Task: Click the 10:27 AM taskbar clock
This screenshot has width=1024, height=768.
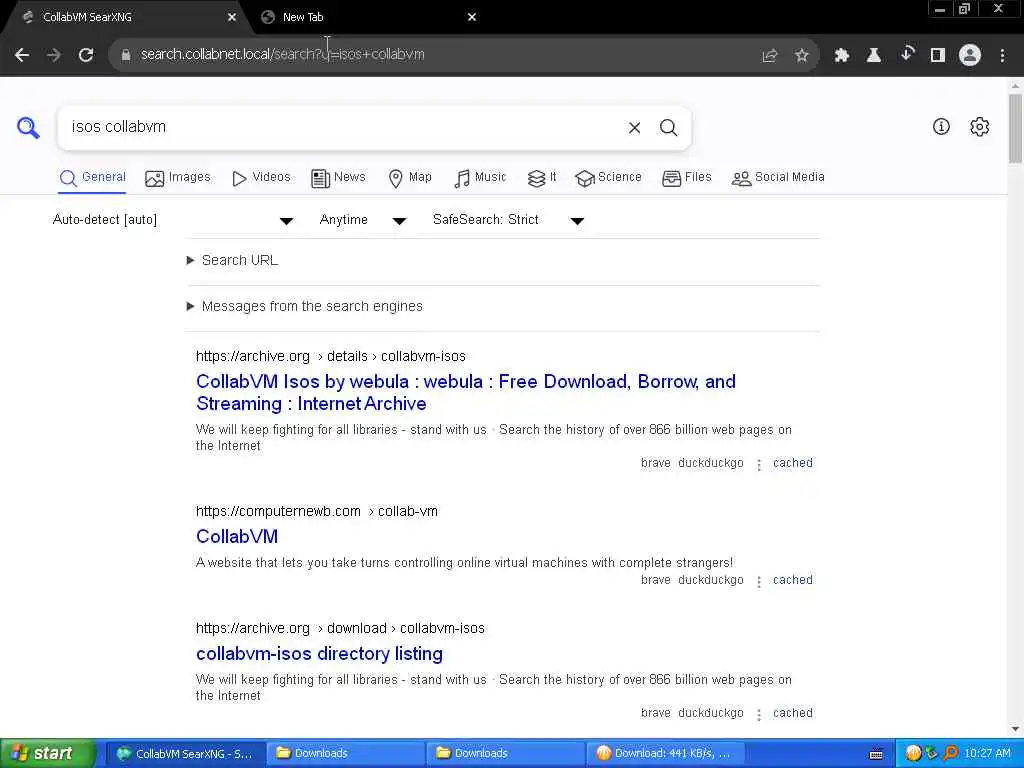Action: 987,754
